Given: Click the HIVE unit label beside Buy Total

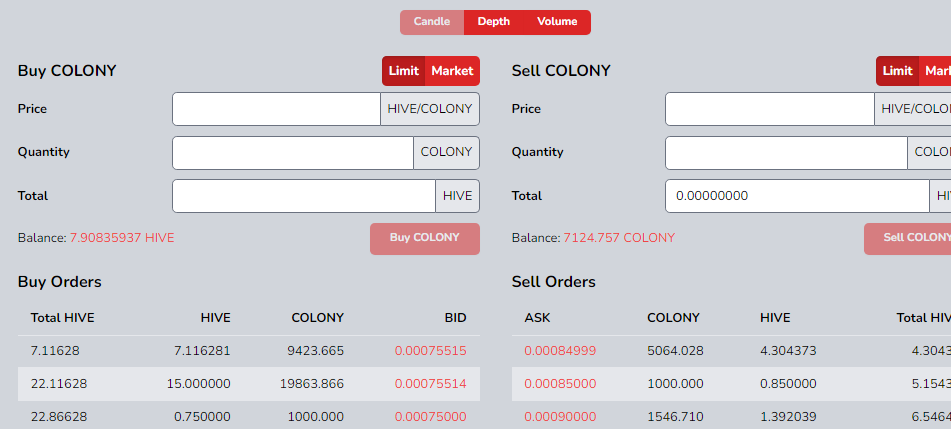Looking at the screenshot, I should pyautogui.click(x=457, y=196).
